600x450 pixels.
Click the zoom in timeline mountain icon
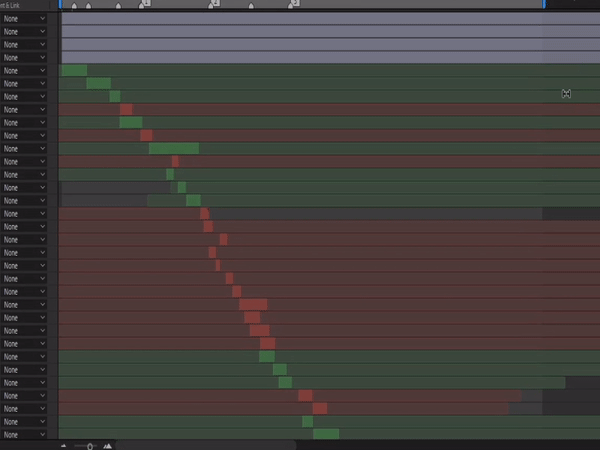click(107, 445)
